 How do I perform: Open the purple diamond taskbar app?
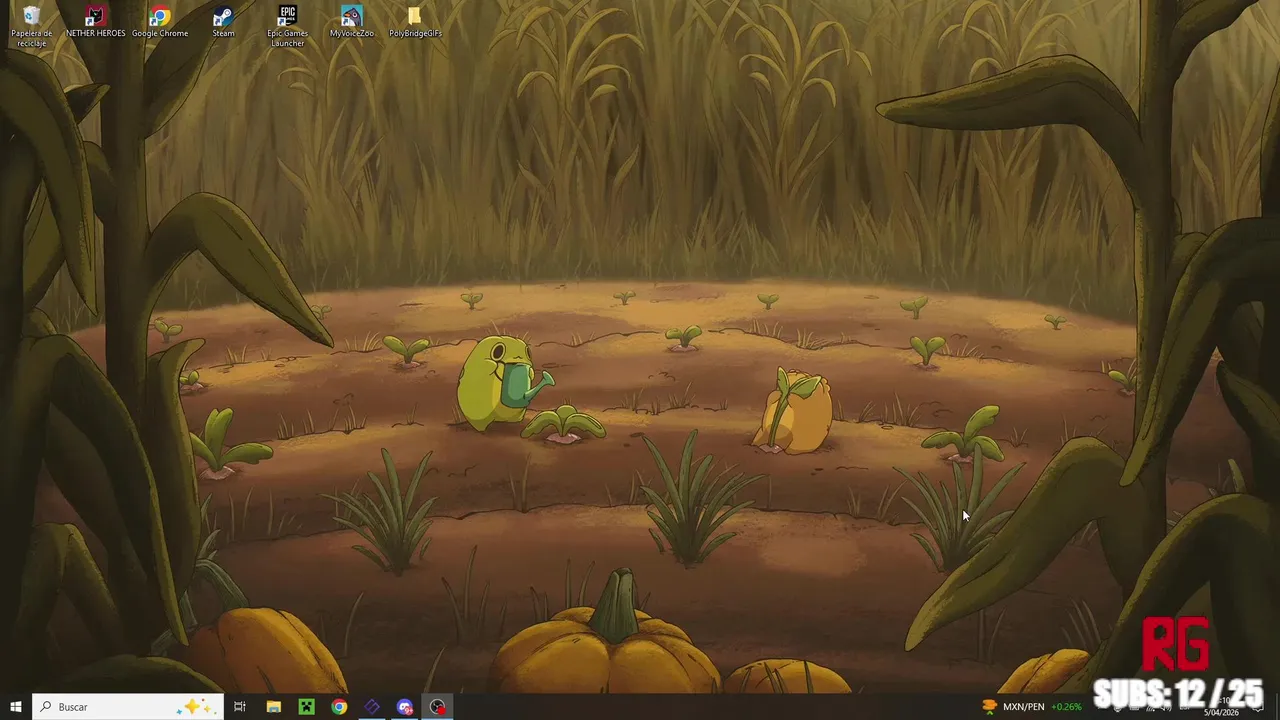point(372,707)
